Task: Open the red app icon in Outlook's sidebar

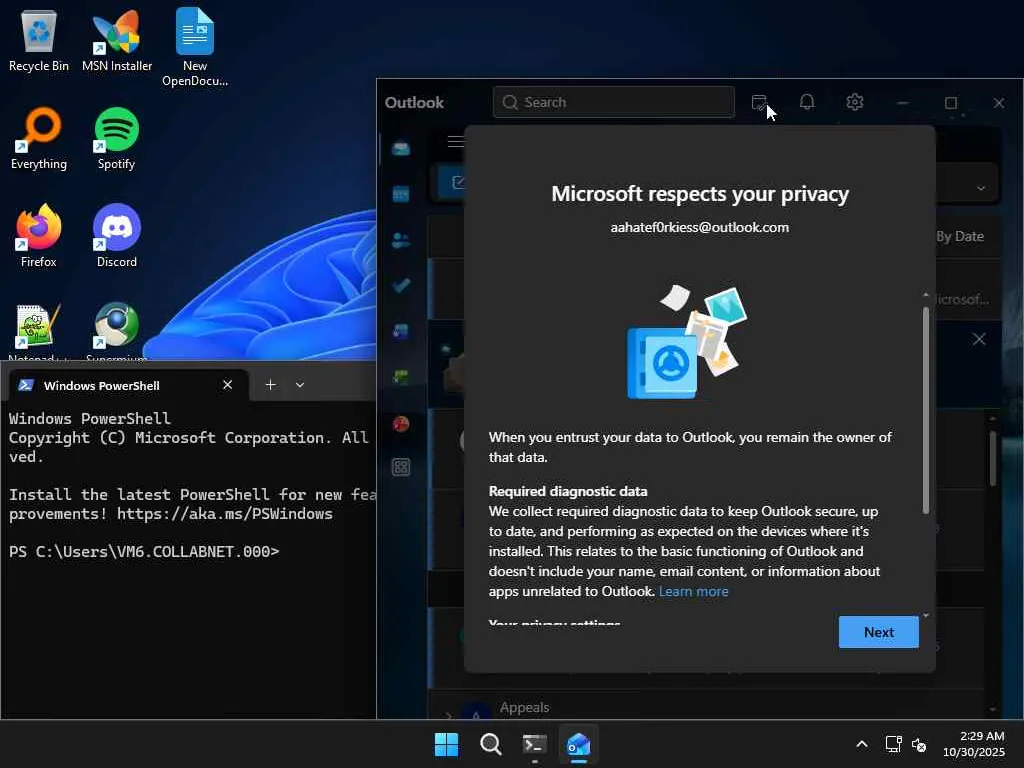Action: [401, 424]
